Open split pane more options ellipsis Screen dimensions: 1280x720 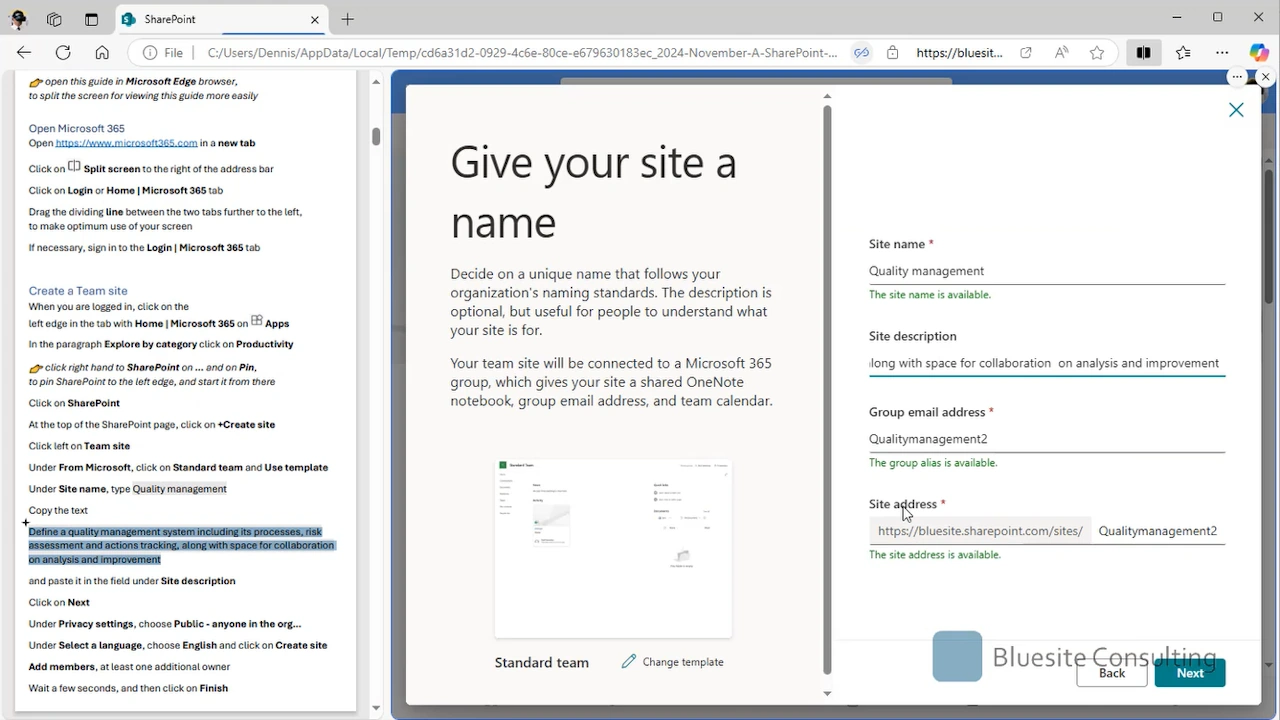(x=1237, y=77)
